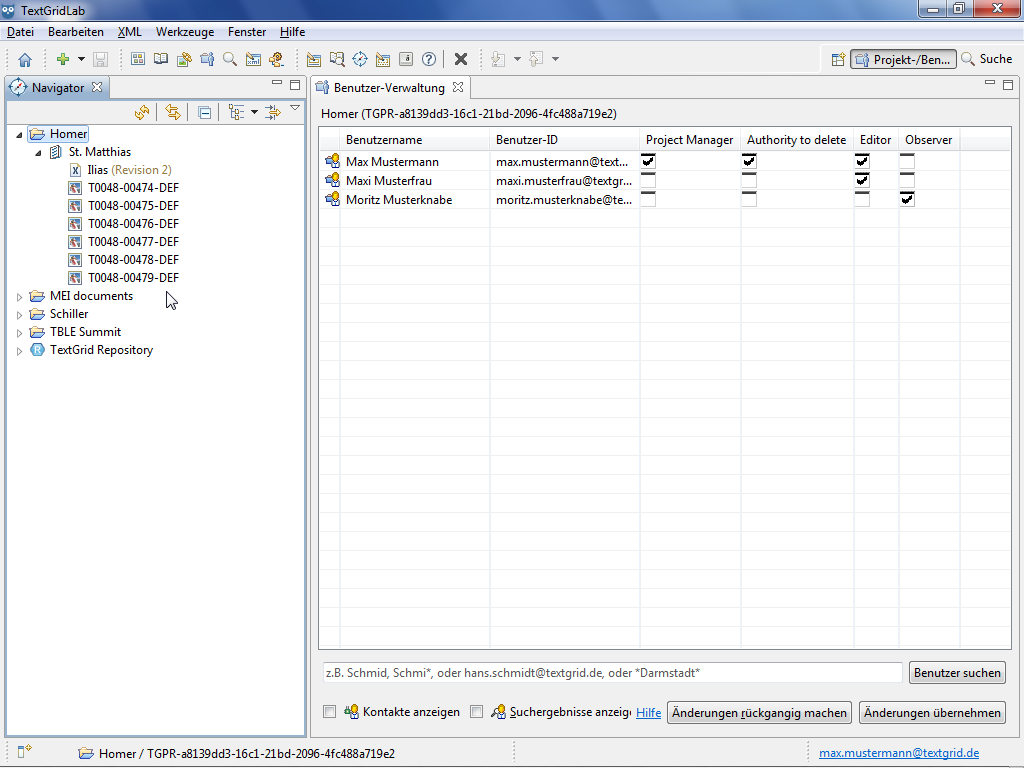Collapse all in the Navigator panel
Image resolution: width=1024 pixels, height=768 pixels.
204,112
